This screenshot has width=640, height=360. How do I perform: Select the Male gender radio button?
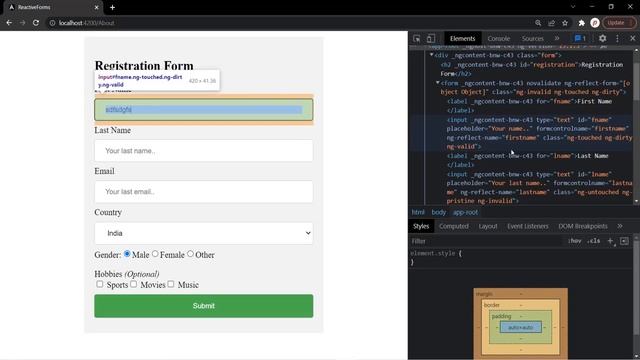point(127,254)
